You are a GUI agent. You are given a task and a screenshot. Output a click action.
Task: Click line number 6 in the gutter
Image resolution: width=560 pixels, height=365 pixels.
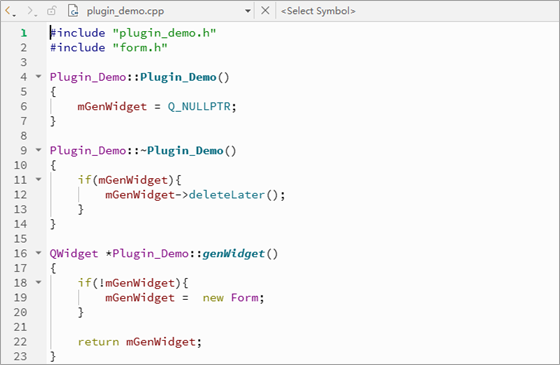pos(24,106)
